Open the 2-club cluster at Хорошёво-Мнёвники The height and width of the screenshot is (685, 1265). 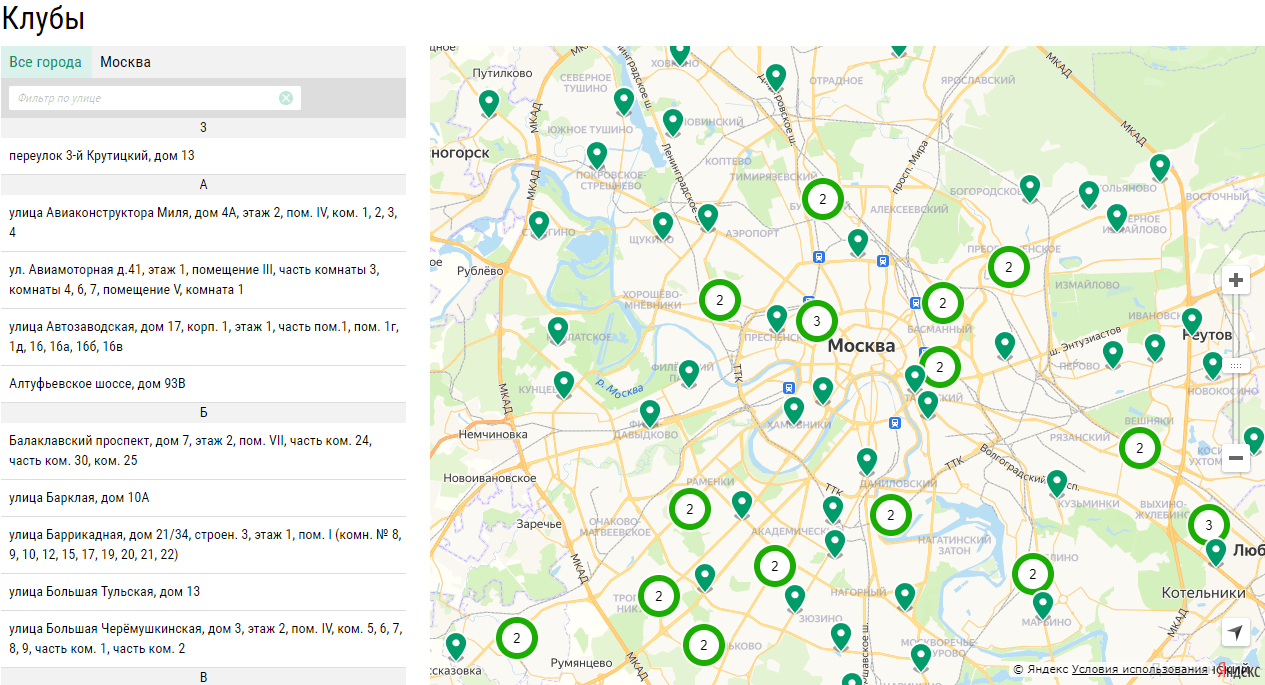pyautogui.click(x=718, y=299)
